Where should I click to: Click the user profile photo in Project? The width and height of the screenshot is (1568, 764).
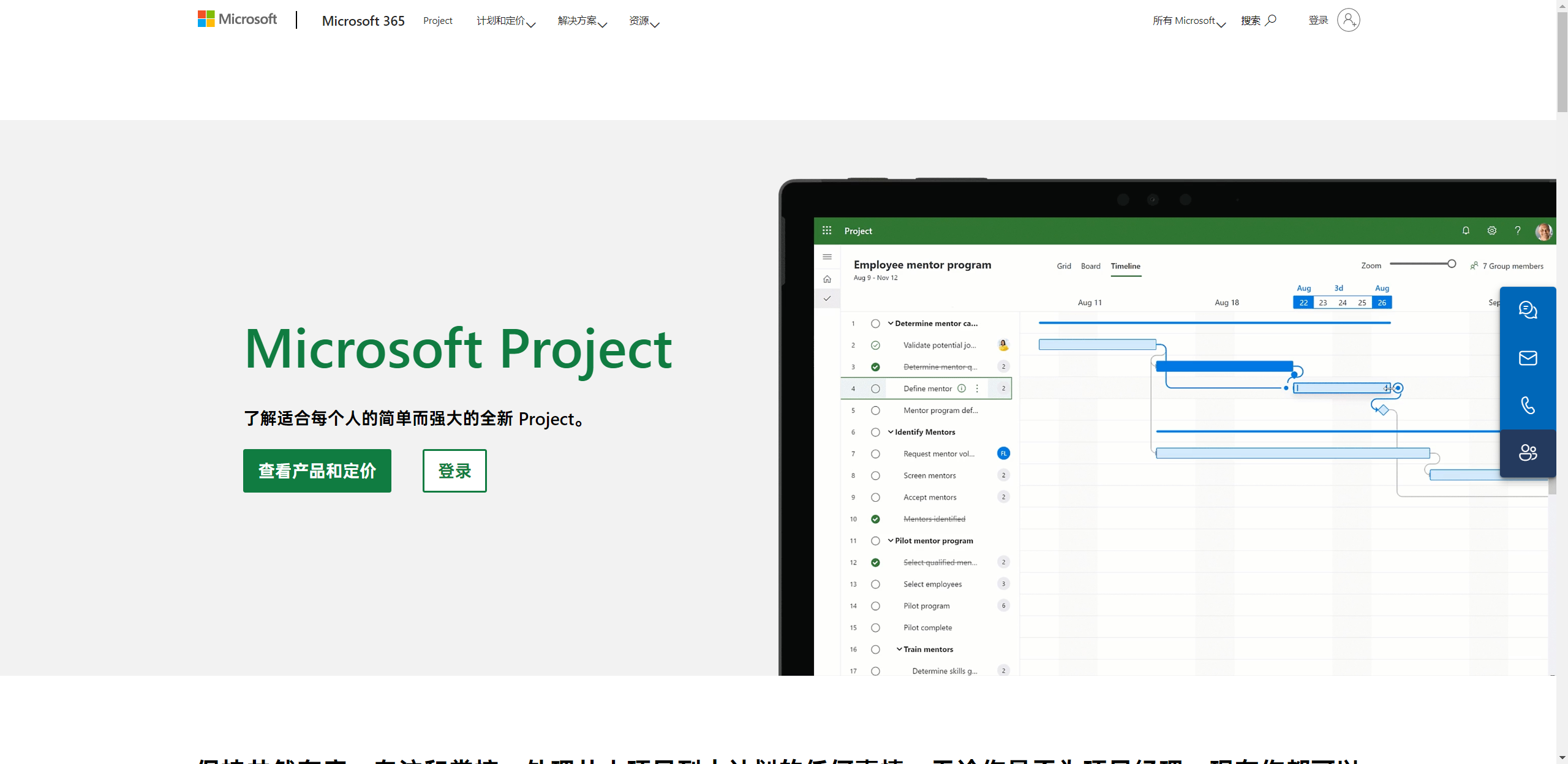click(1543, 231)
